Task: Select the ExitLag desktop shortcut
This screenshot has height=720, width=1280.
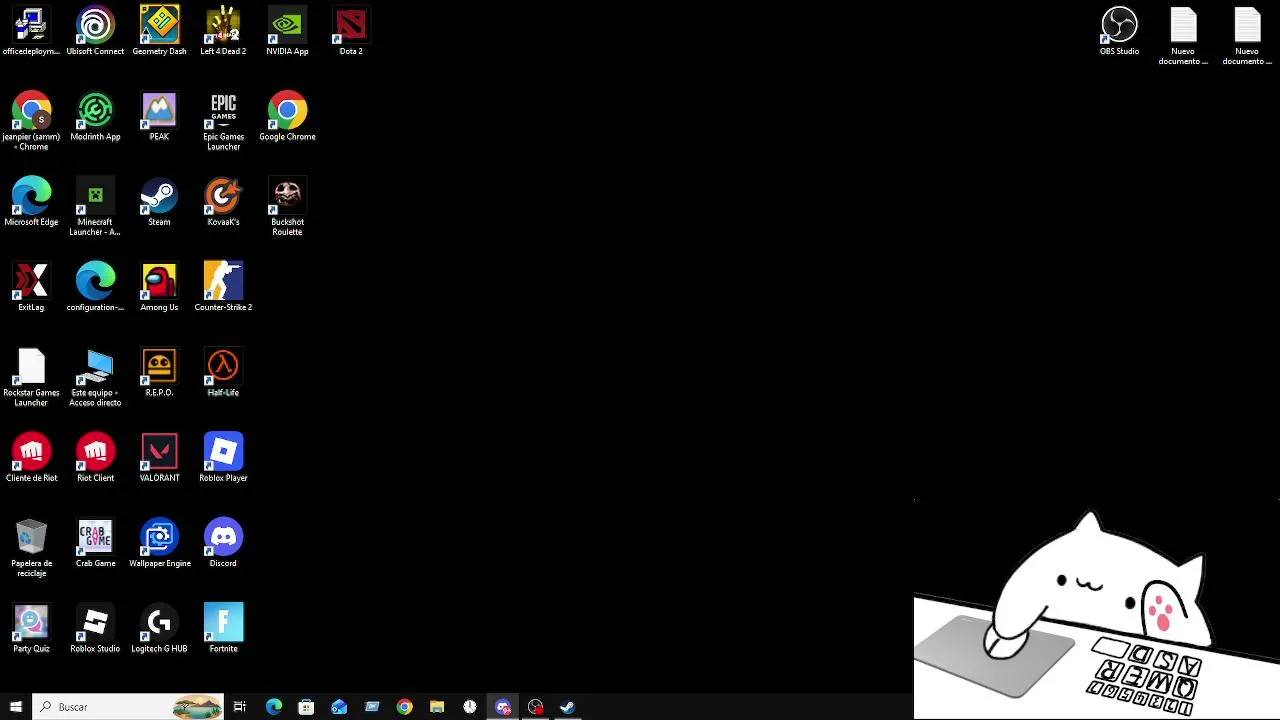Action: pyautogui.click(x=31, y=287)
